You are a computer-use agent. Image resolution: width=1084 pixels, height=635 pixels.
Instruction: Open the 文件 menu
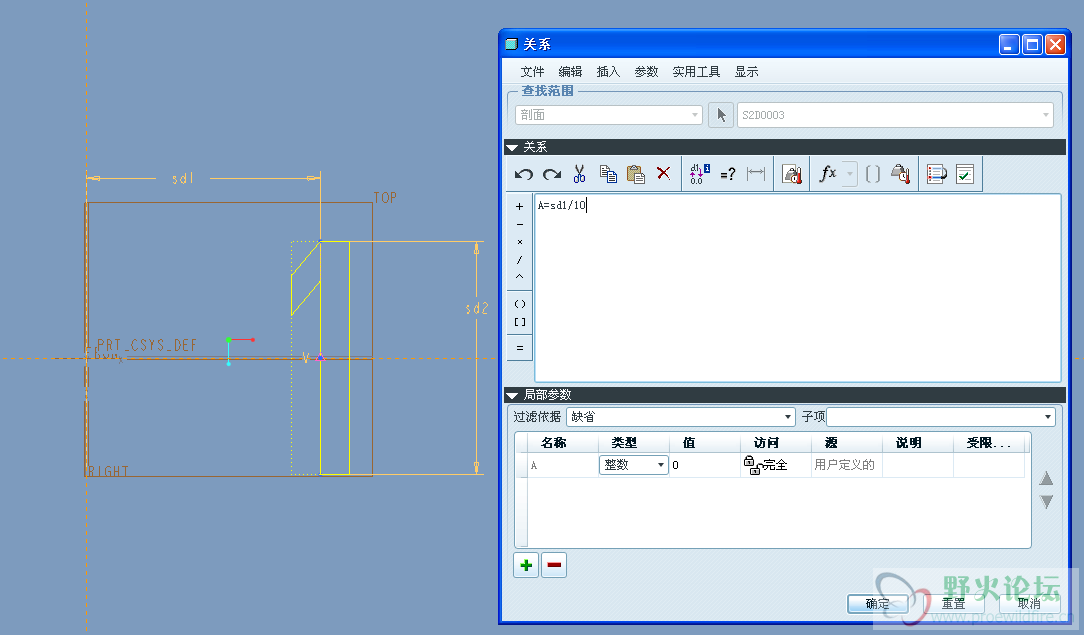532,72
